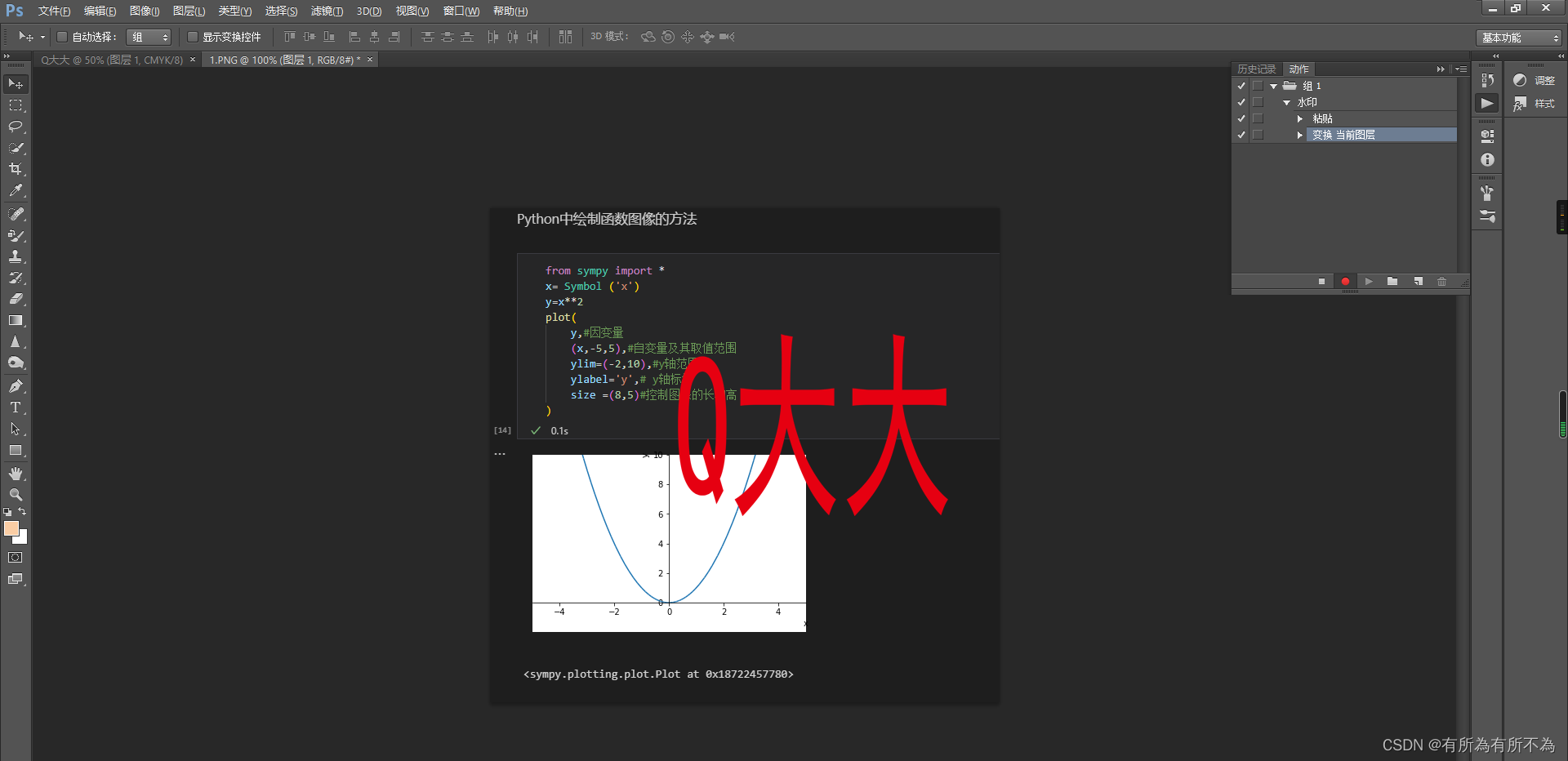The height and width of the screenshot is (761, 1568).
Task: Select the Eyedropper tool
Action: tap(16, 190)
